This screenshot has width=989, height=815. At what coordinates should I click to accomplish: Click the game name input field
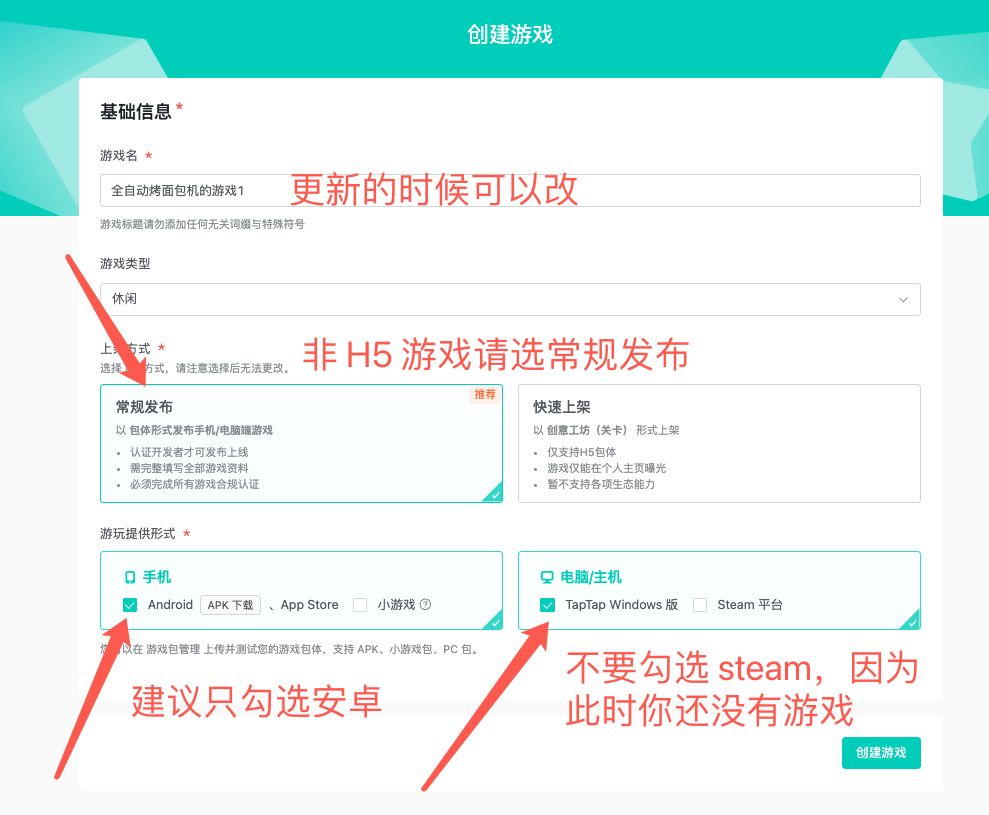[x=510, y=191]
